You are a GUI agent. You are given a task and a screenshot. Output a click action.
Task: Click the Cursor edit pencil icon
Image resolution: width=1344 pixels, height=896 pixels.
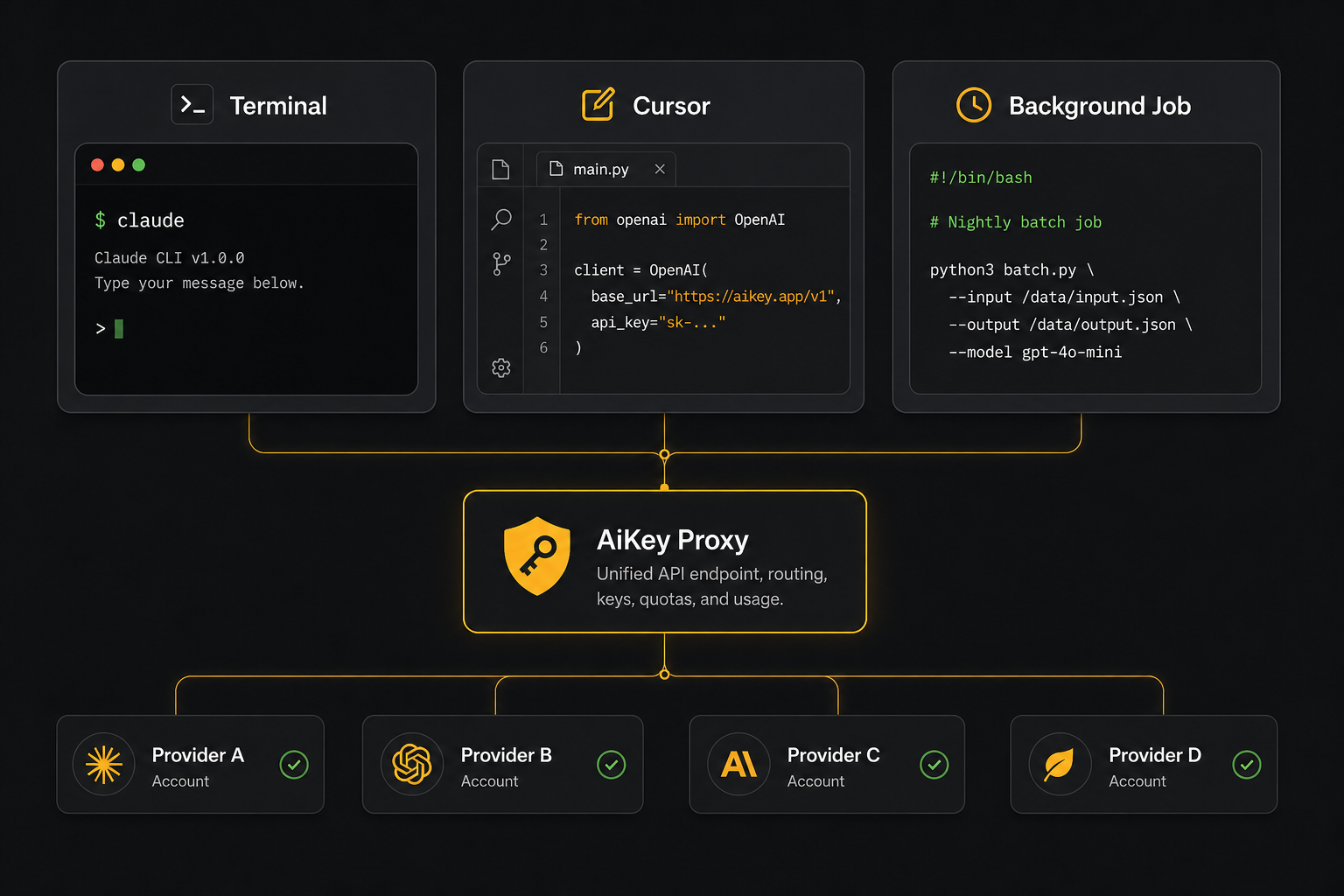598,104
